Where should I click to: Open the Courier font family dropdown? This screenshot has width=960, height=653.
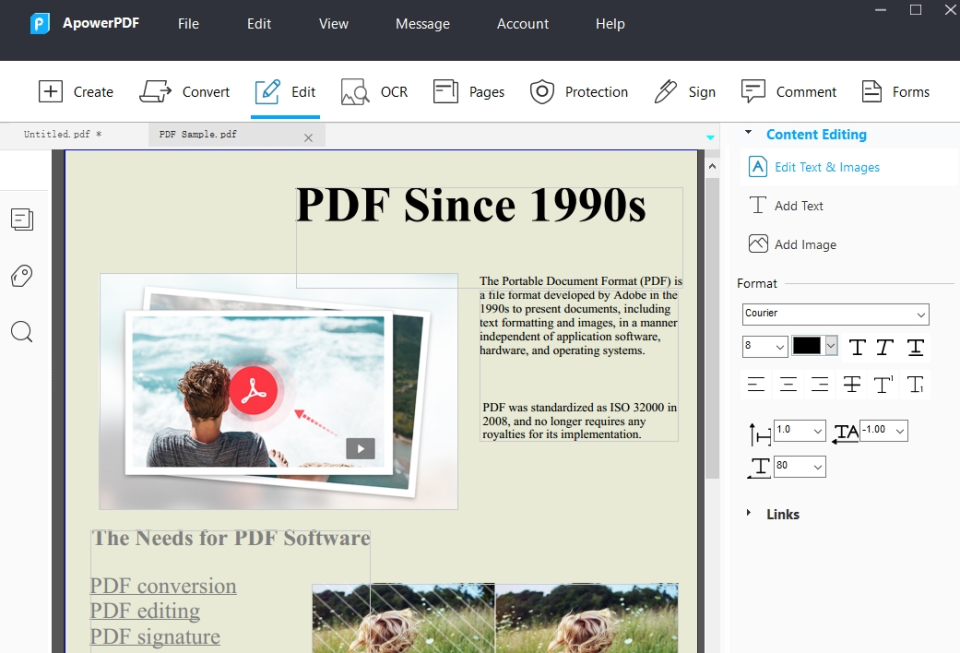coord(836,314)
